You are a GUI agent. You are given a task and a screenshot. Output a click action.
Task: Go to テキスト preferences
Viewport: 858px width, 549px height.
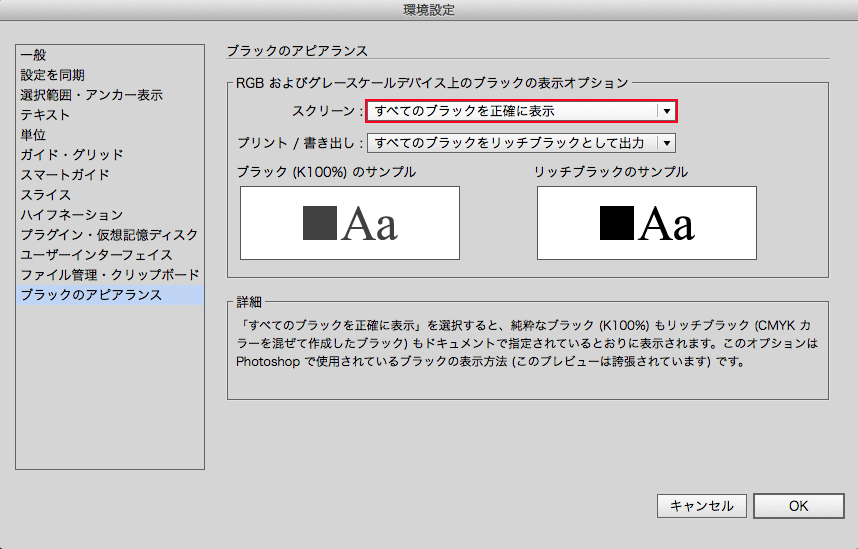[109, 115]
